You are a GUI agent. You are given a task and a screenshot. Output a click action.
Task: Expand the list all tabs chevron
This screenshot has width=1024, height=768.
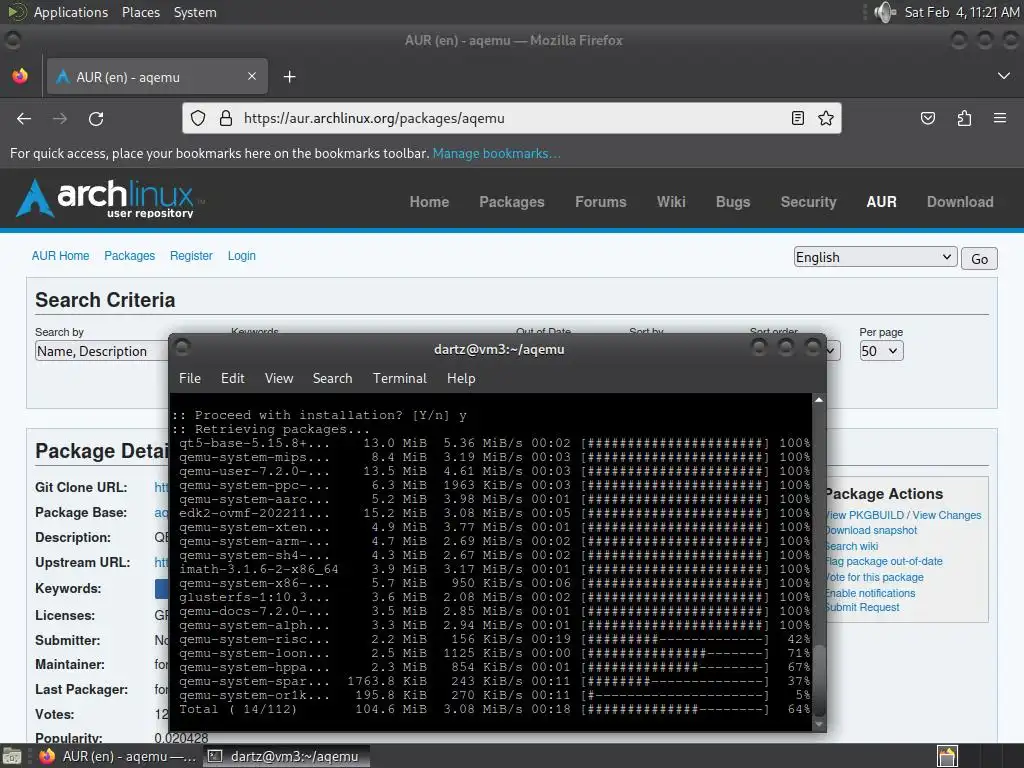pos(1004,76)
